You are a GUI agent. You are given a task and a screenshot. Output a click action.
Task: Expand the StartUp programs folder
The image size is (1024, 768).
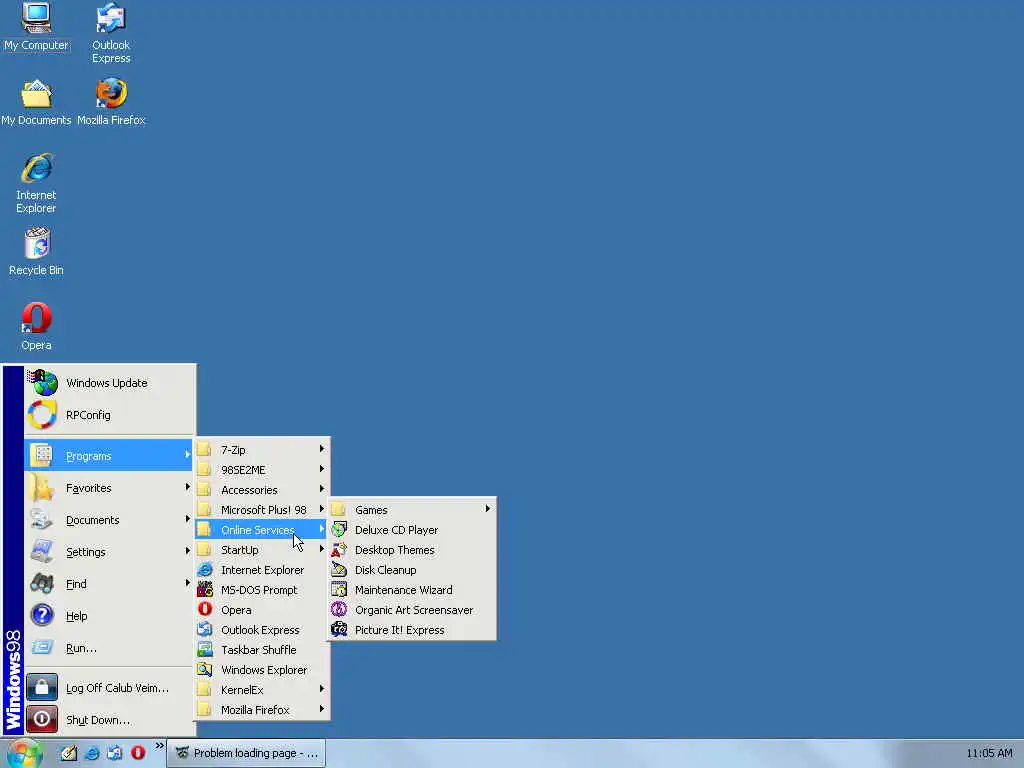point(262,550)
